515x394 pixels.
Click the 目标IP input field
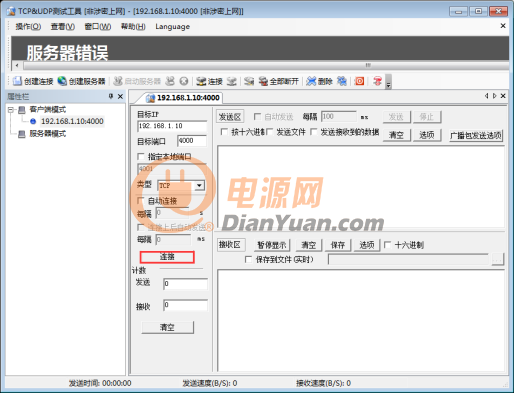point(172,126)
